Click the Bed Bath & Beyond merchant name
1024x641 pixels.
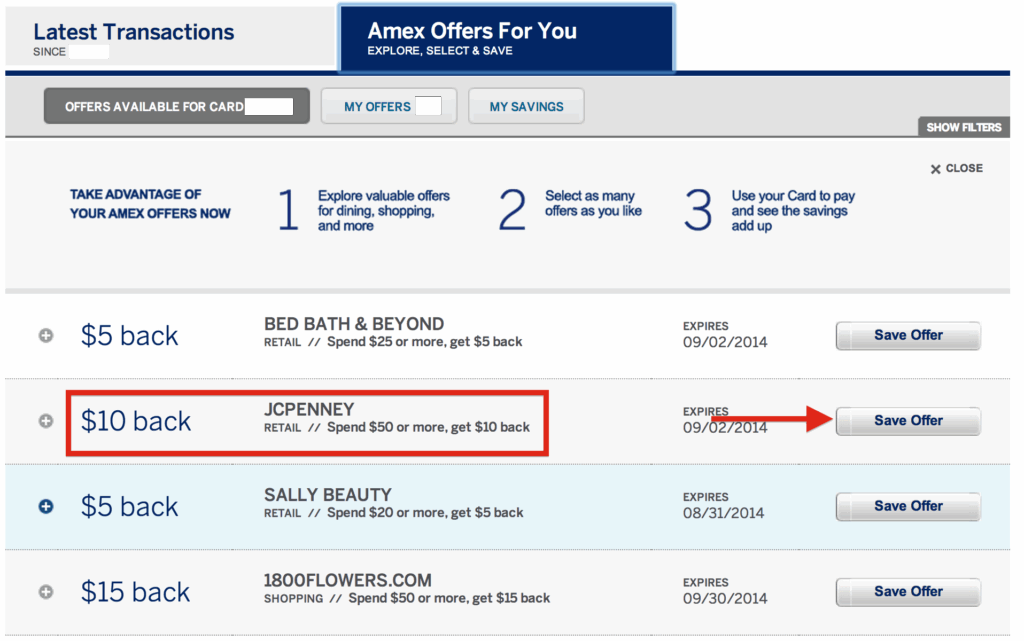[354, 324]
